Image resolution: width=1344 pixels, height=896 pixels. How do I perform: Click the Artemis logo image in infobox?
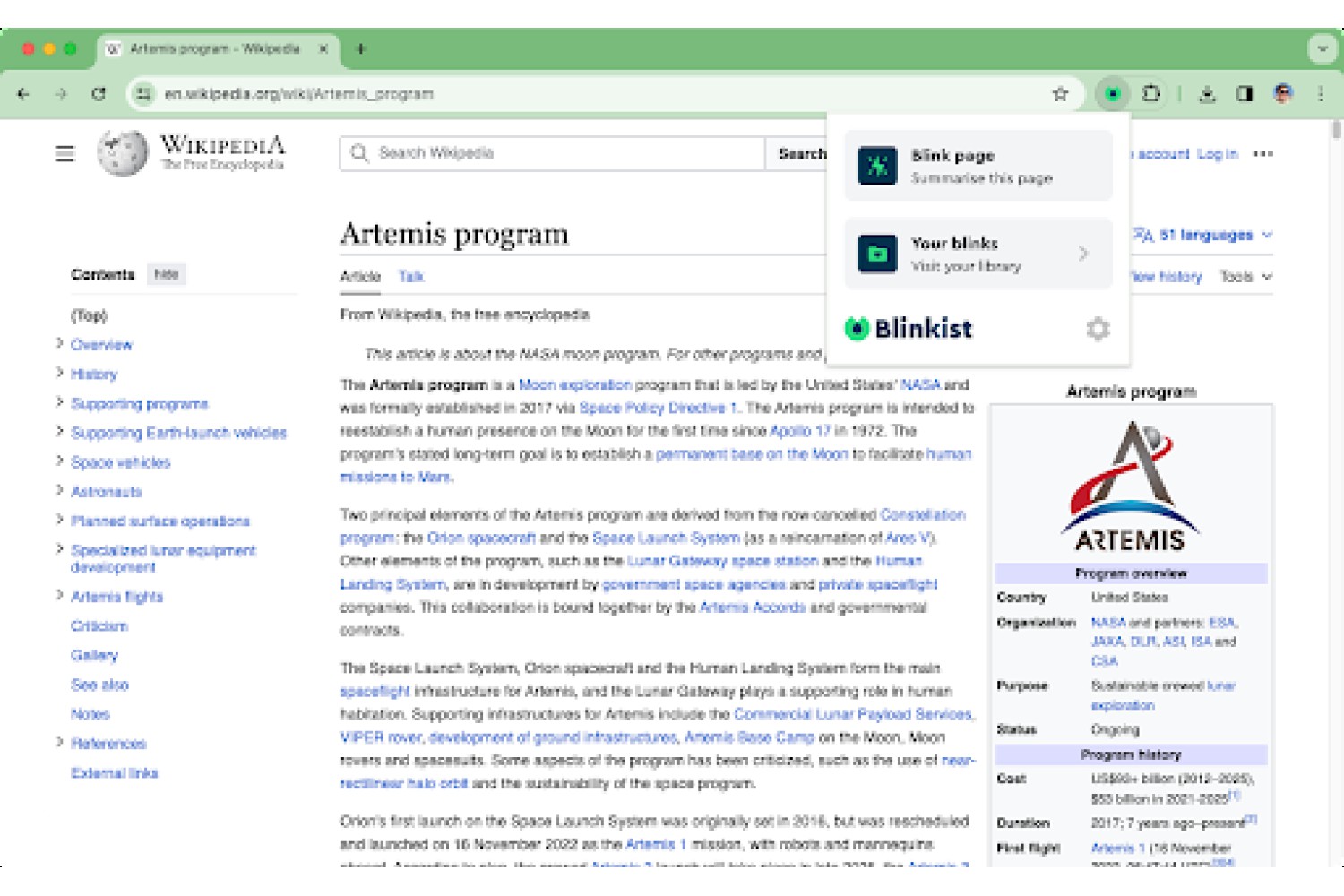tap(1131, 485)
